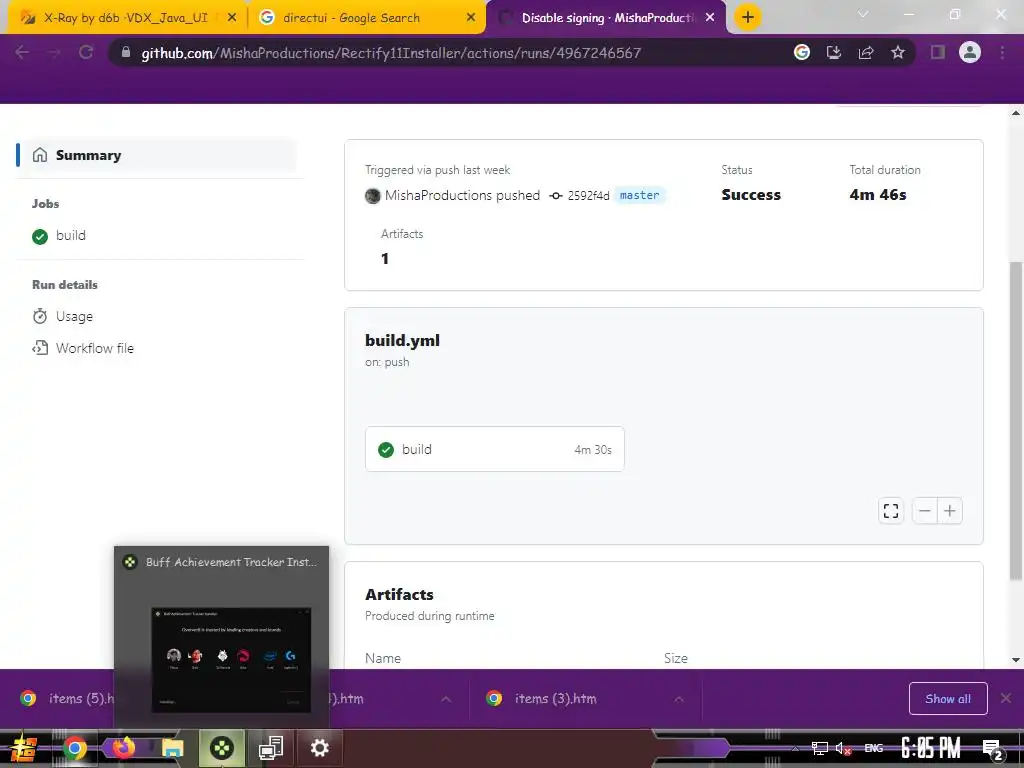Screen dimensions: 1024x768
Task: Click the network tray icon
Action: [819, 748]
